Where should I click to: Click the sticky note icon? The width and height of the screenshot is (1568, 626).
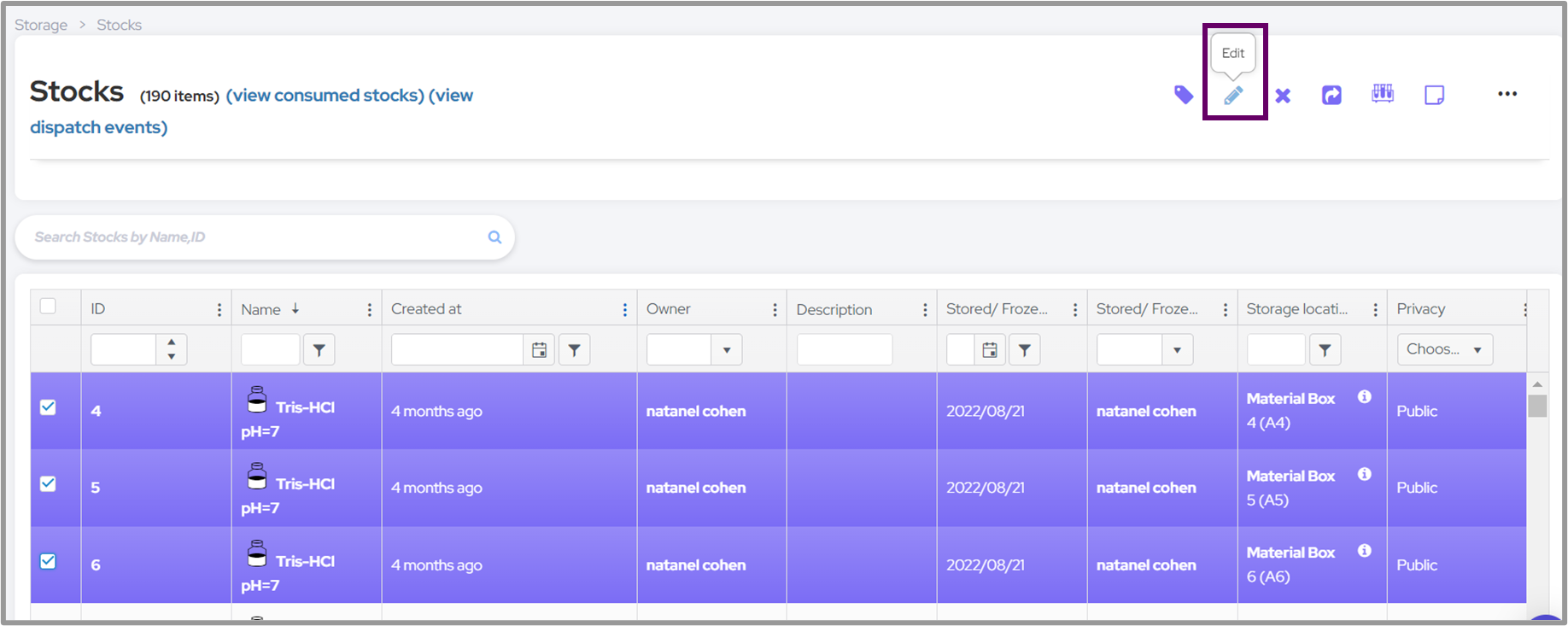point(1434,95)
